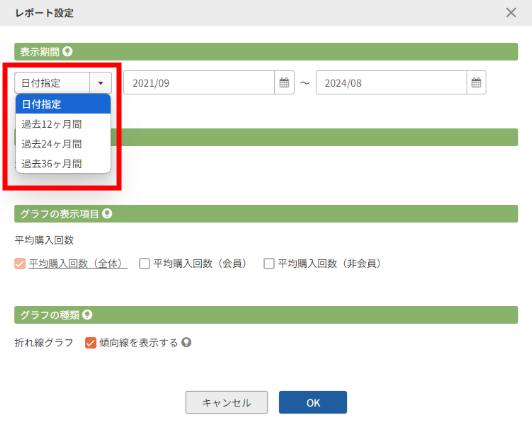Collapse the 日付指定 dropdown arrow
The image size is (532, 435).
[100, 83]
